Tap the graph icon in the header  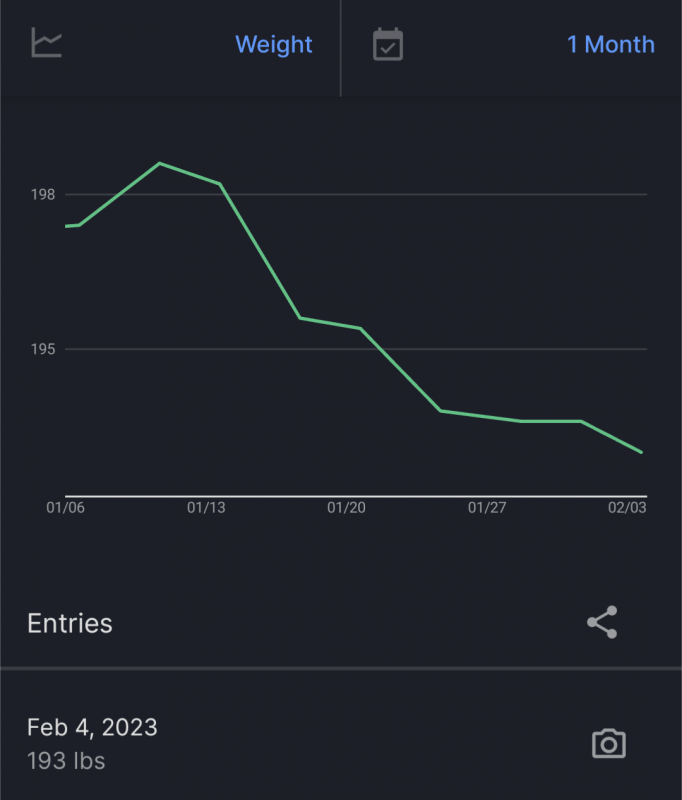point(46,44)
